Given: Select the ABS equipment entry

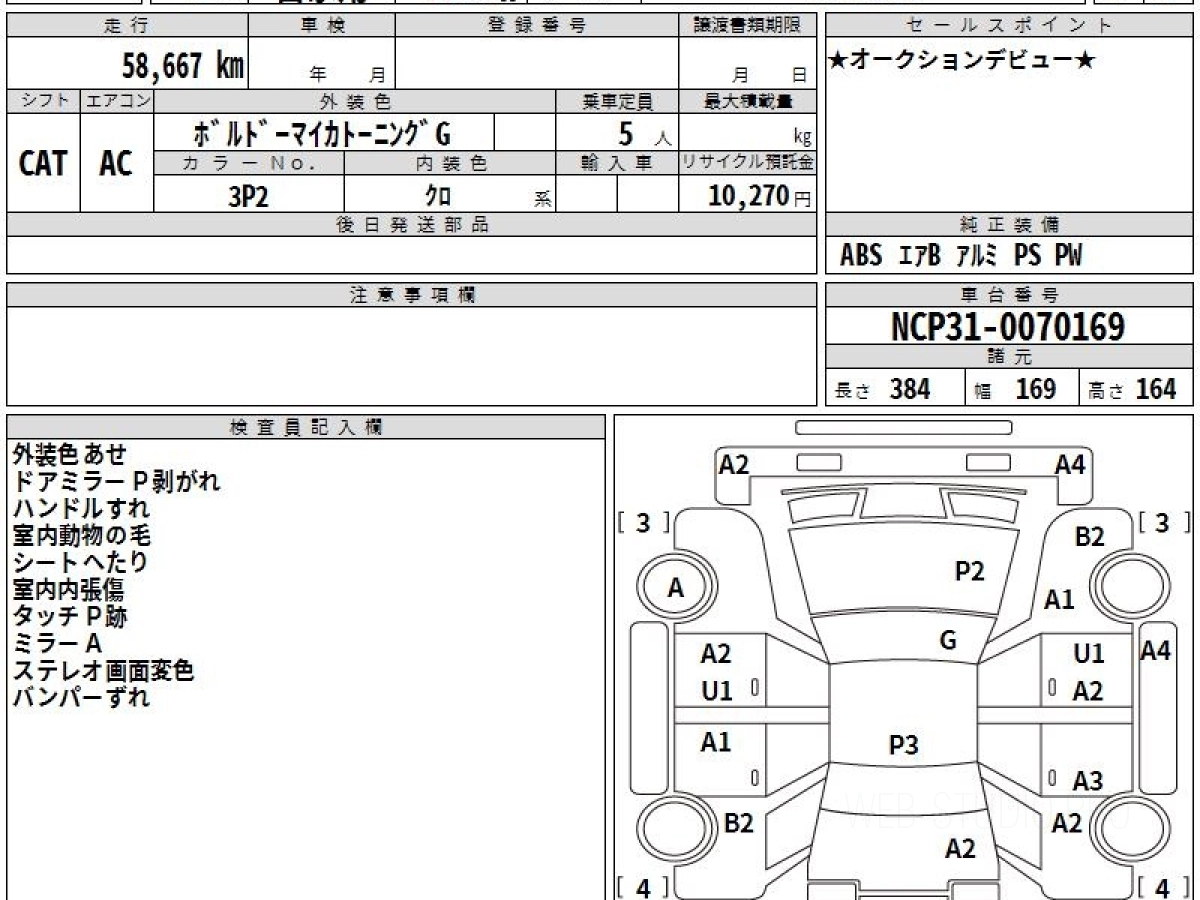Looking at the screenshot, I should (x=861, y=256).
